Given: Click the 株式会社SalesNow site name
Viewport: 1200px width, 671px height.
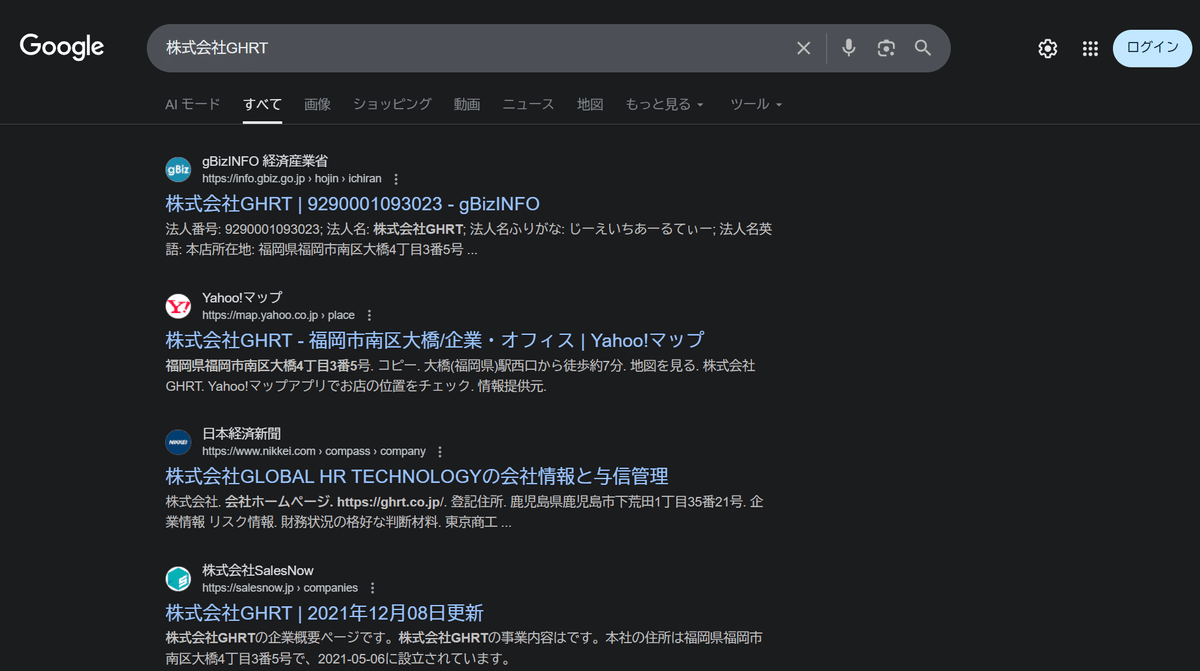Looking at the screenshot, I should [258, 570].
